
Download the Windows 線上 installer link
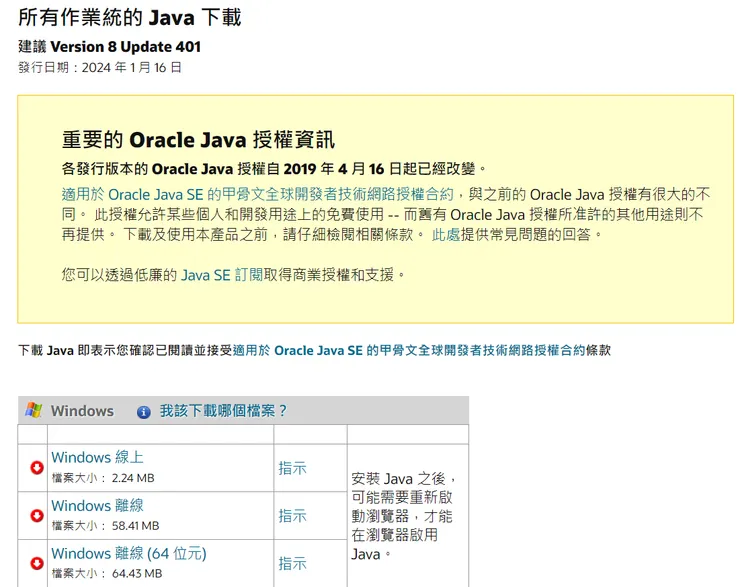97,457
